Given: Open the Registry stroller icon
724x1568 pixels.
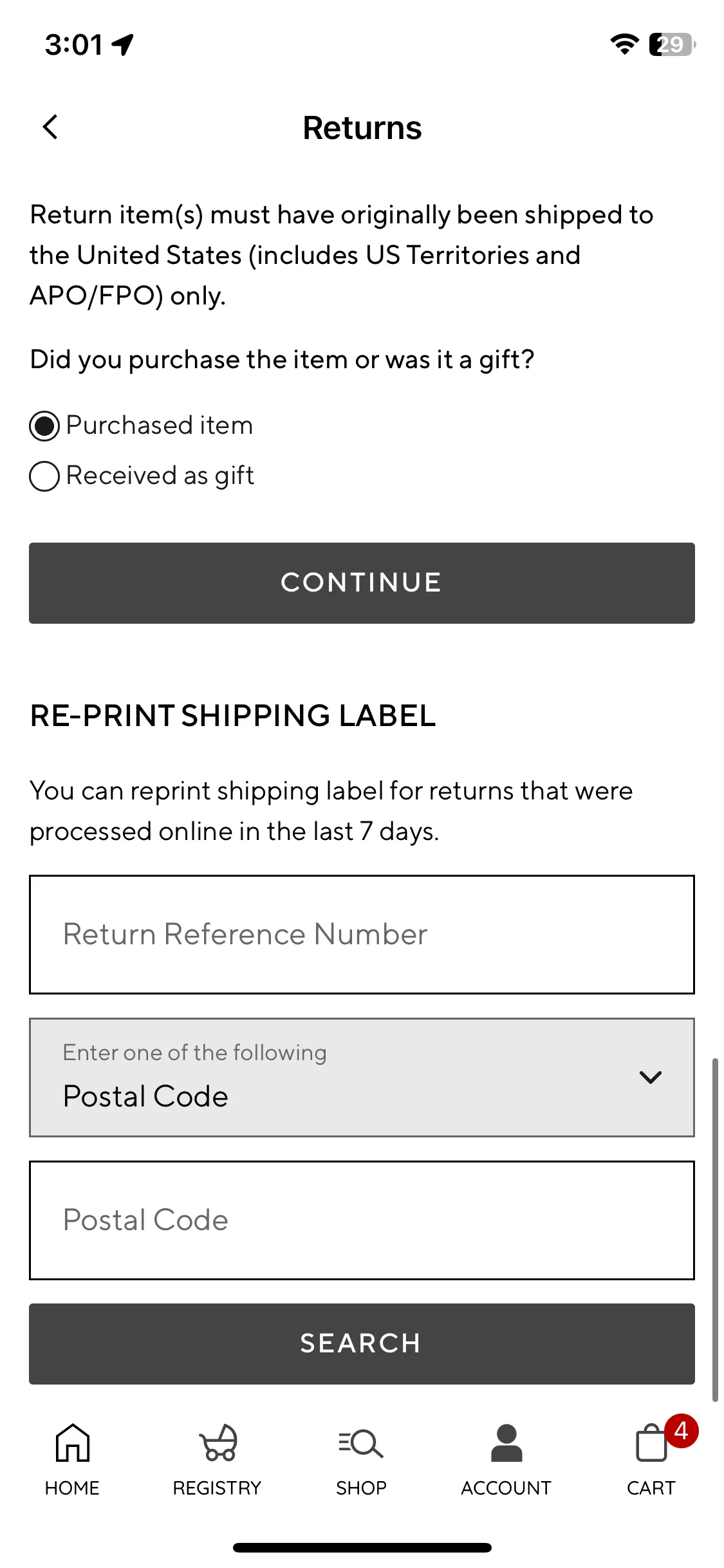Looking at the screenshot, I should [218, 1442].
